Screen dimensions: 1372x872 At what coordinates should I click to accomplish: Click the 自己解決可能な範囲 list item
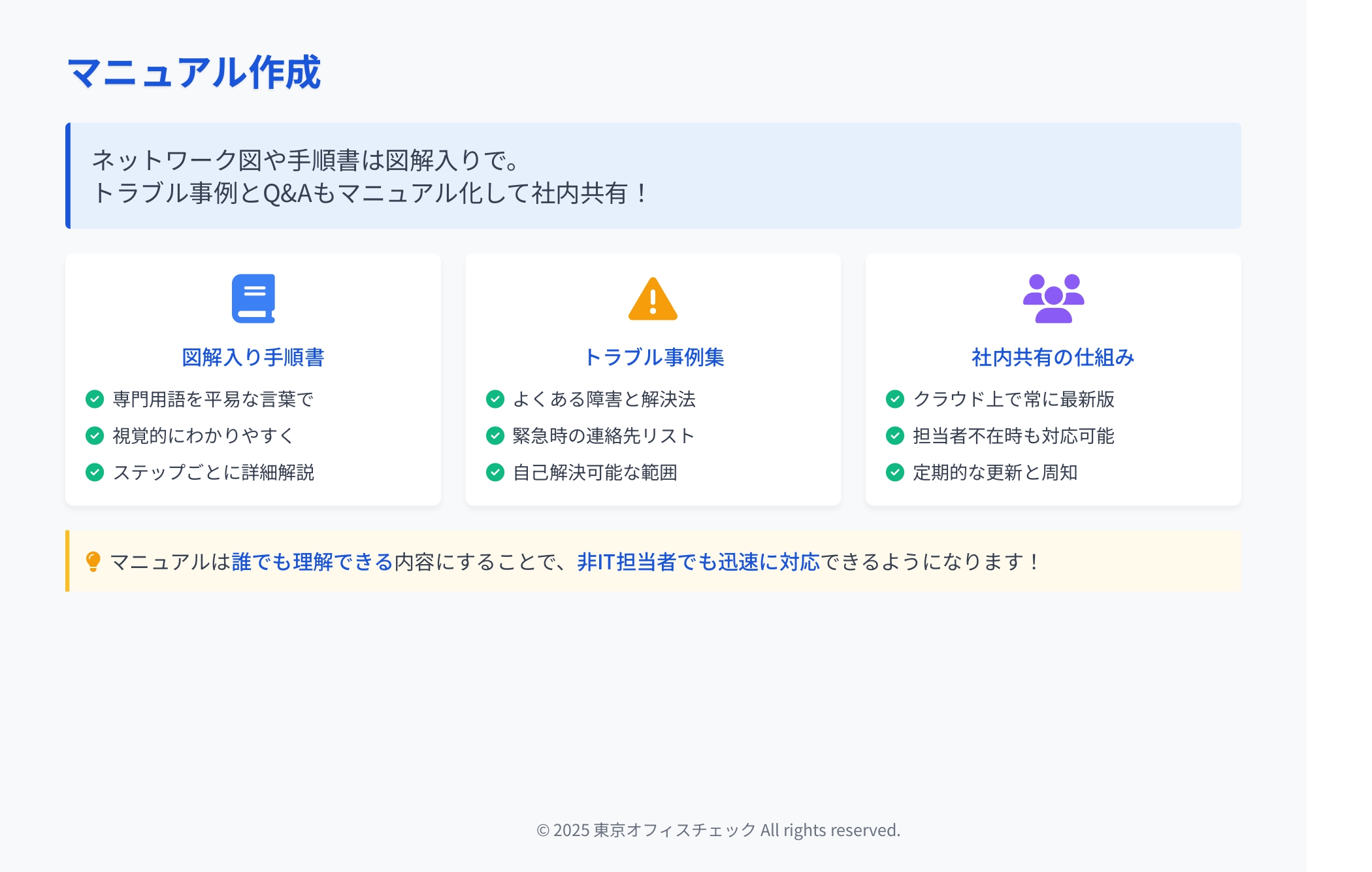(x=595, y=472)
